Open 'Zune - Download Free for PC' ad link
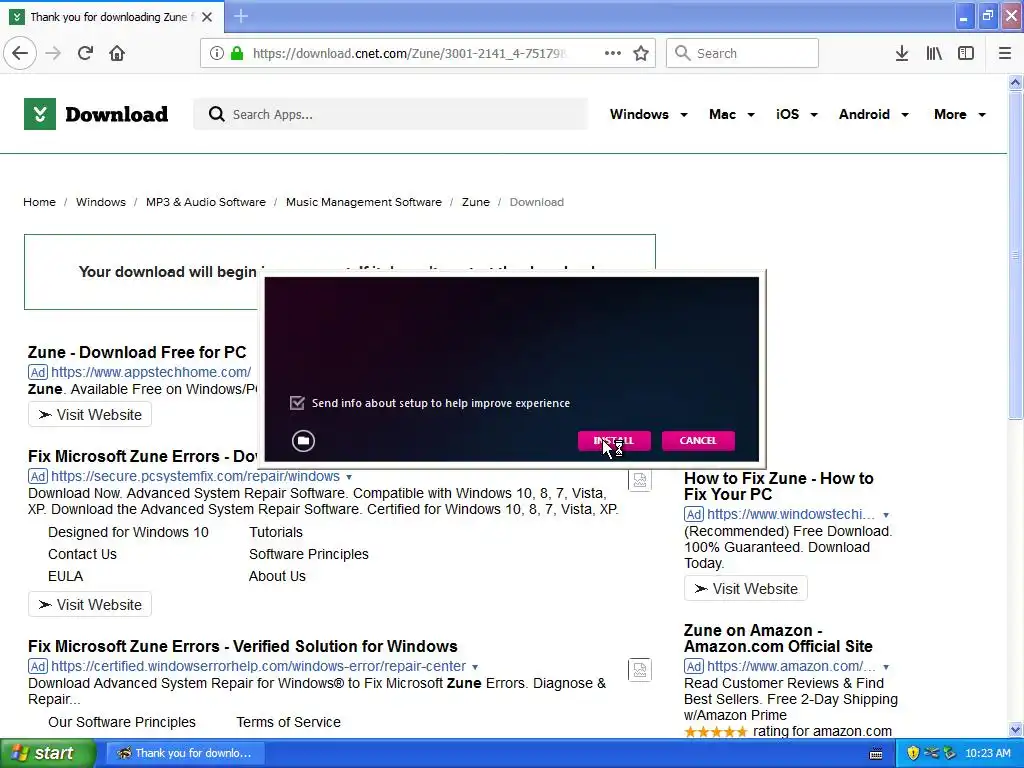Screen dimensions: 1024x768 [x=137, y=353]
